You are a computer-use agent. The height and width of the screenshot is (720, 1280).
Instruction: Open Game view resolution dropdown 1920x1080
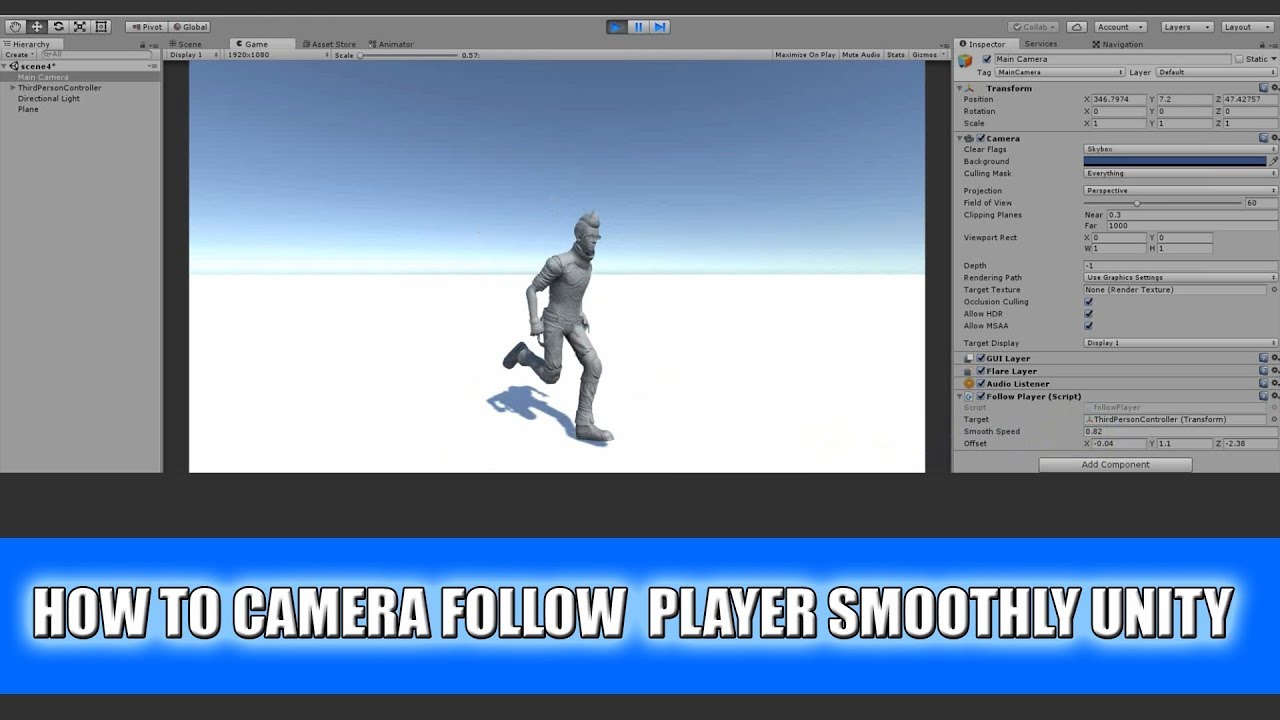276,55
